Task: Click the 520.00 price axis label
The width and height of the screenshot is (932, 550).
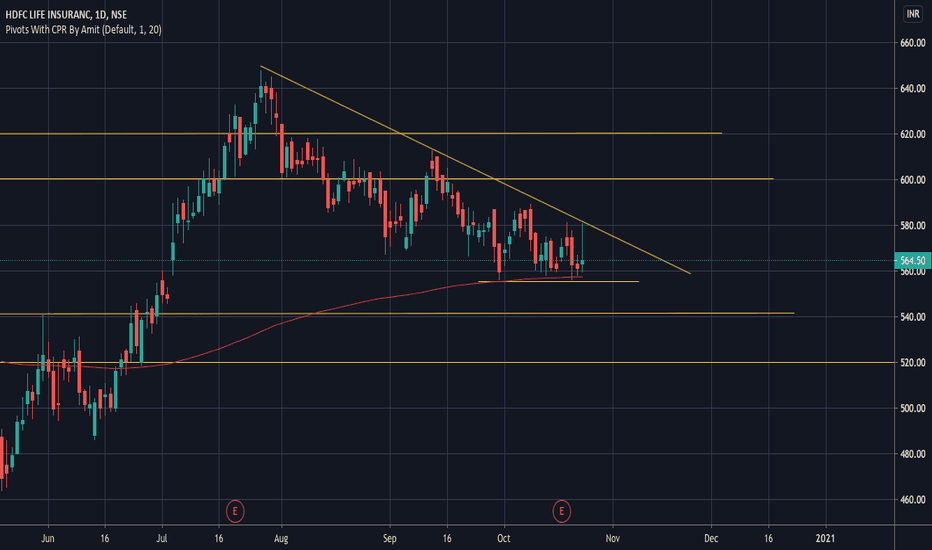Action: coord(912,362)
